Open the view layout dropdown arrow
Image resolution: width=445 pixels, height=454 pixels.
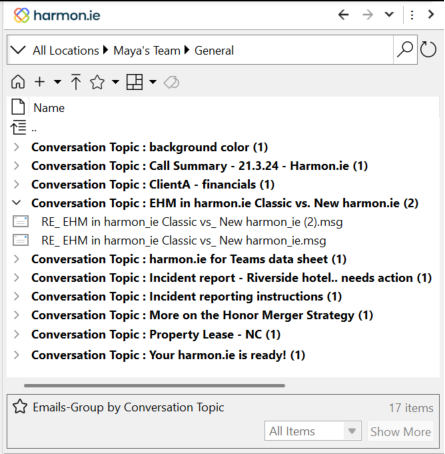tap(153, 82)
